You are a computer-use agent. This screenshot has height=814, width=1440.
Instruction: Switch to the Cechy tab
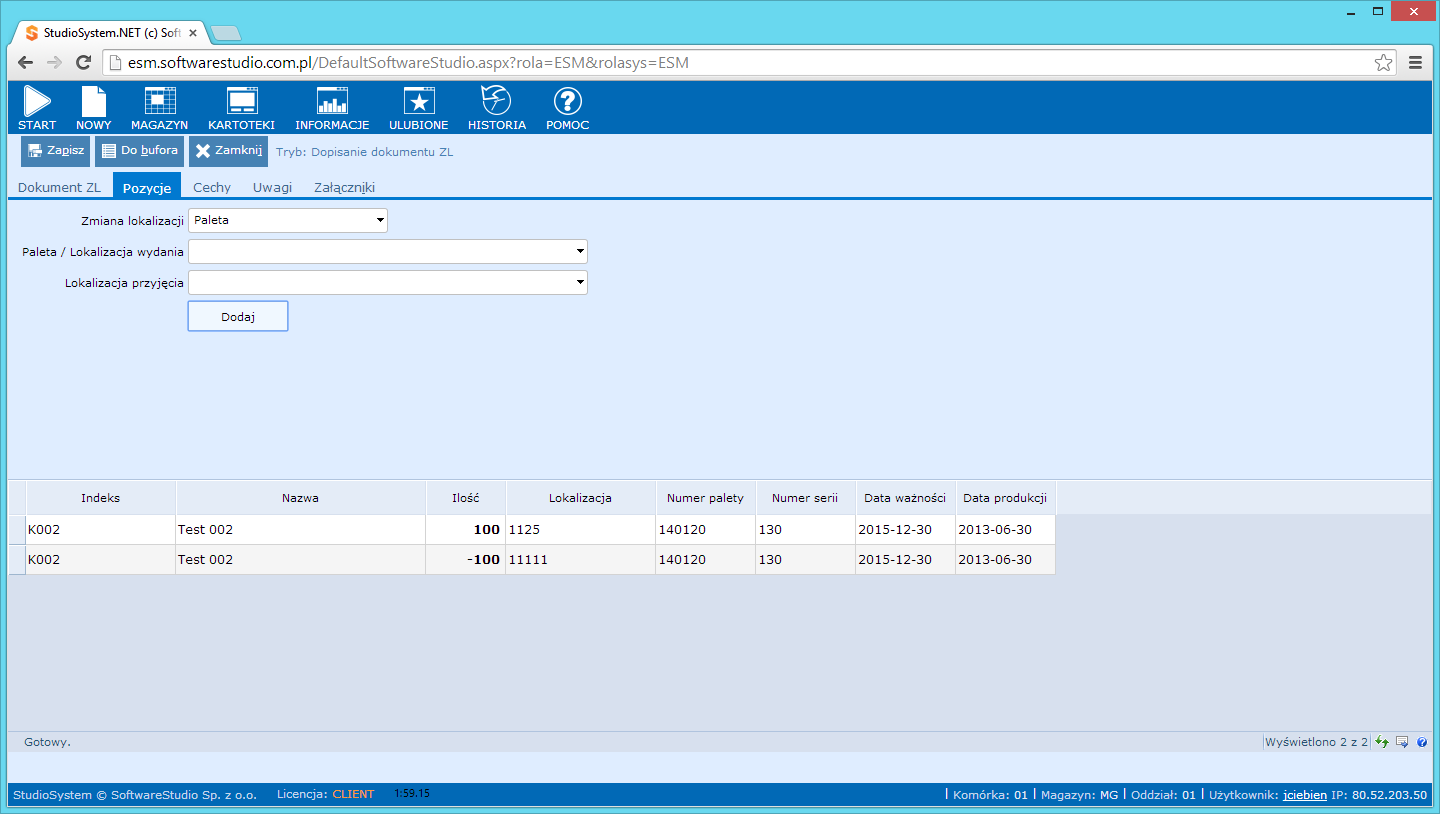pyautogui.click(x=212, y=187)
